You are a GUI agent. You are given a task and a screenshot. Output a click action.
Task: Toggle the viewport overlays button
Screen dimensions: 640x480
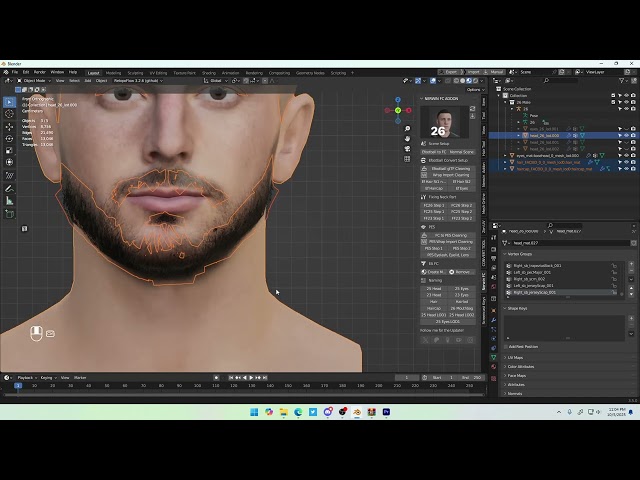tap(433, 81)
